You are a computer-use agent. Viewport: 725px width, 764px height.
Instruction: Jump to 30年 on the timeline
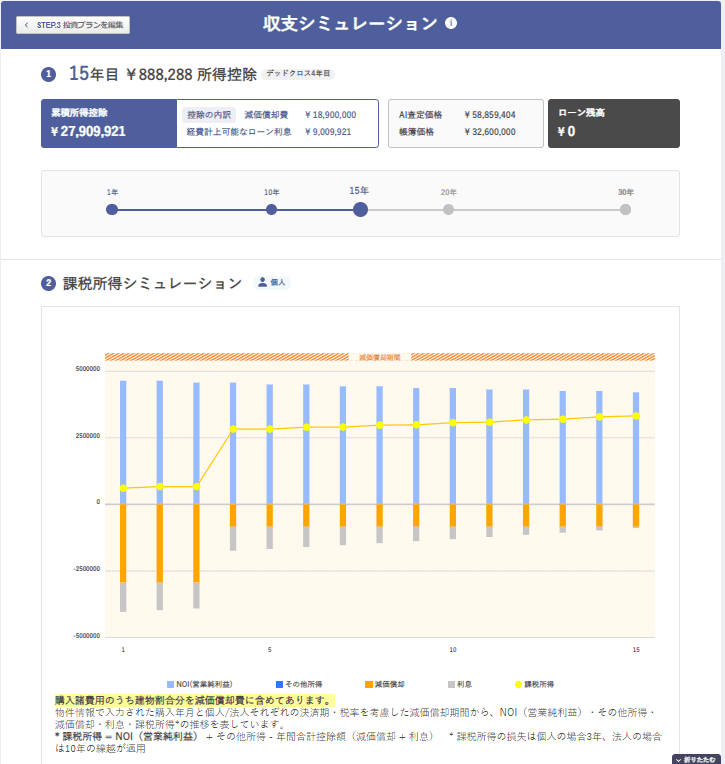tap(625, 209)
